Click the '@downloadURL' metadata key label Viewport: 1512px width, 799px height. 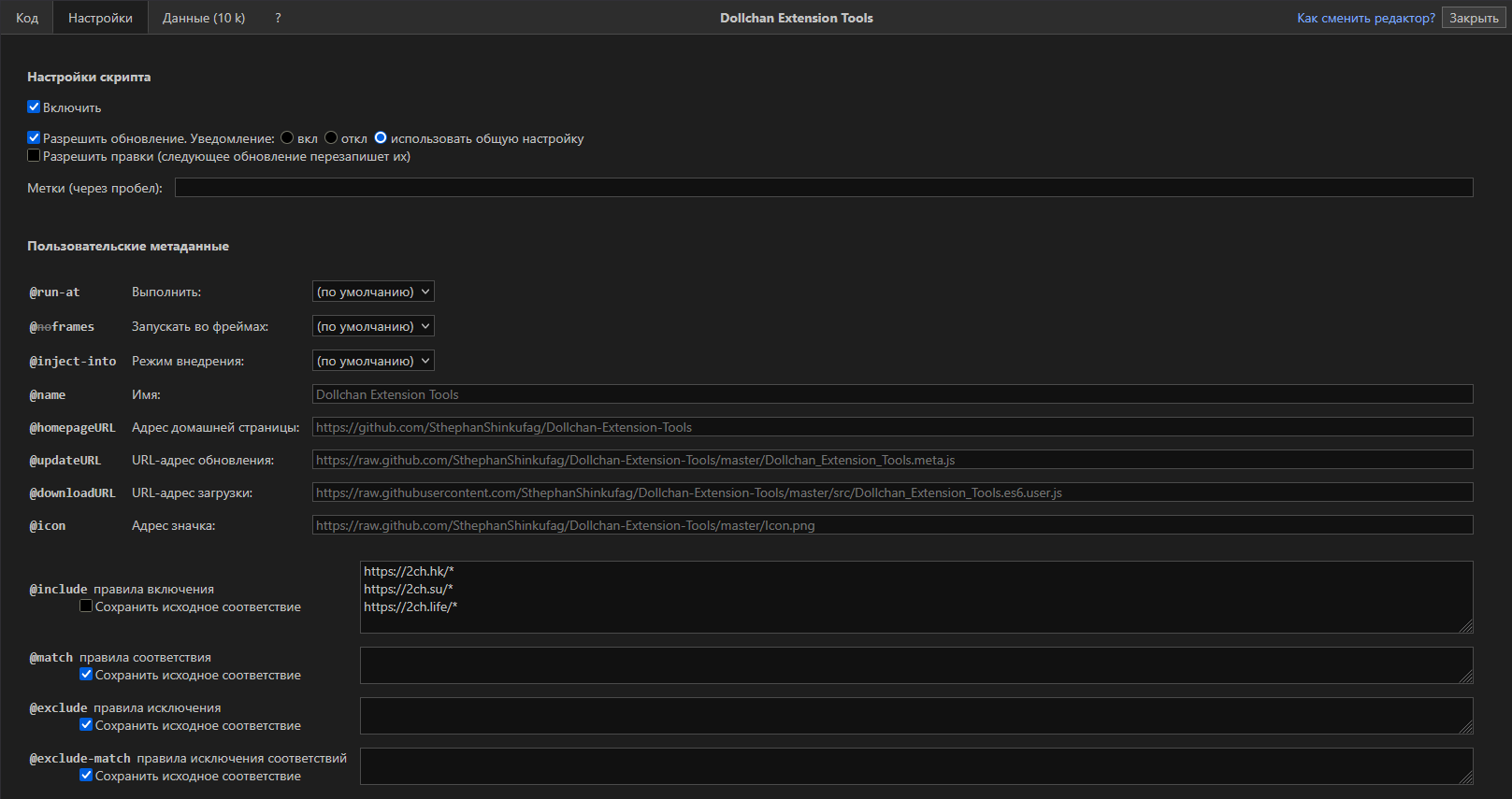tap(72, 493)
